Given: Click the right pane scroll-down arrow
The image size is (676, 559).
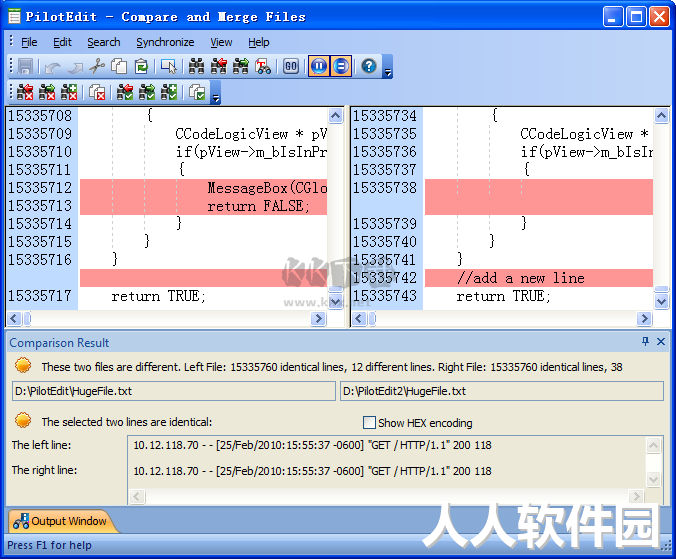Looking at the screenshot, I should coord(661,301).
